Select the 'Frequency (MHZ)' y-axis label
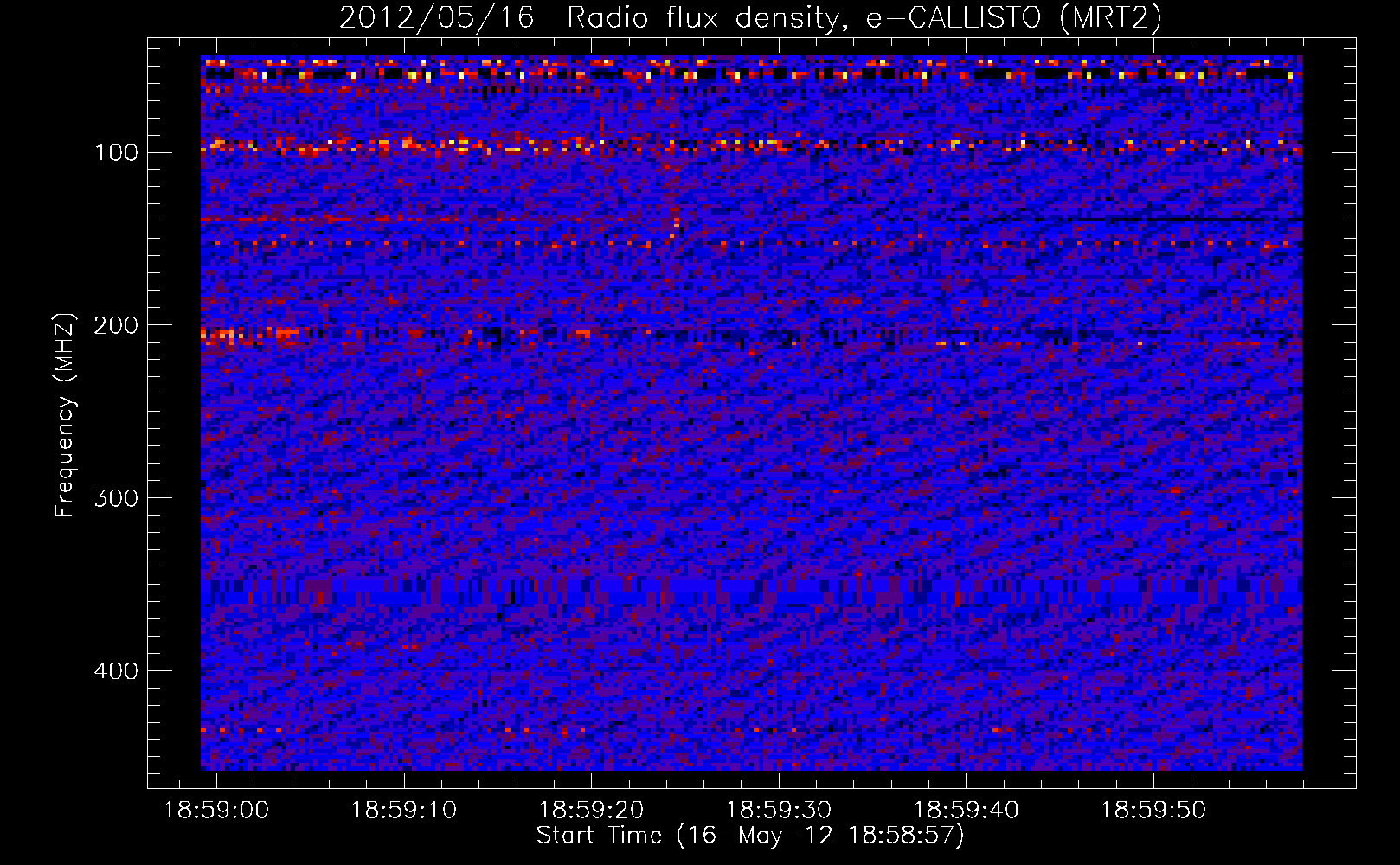Viewport: 1400px width, 865px height. (65, 415)
